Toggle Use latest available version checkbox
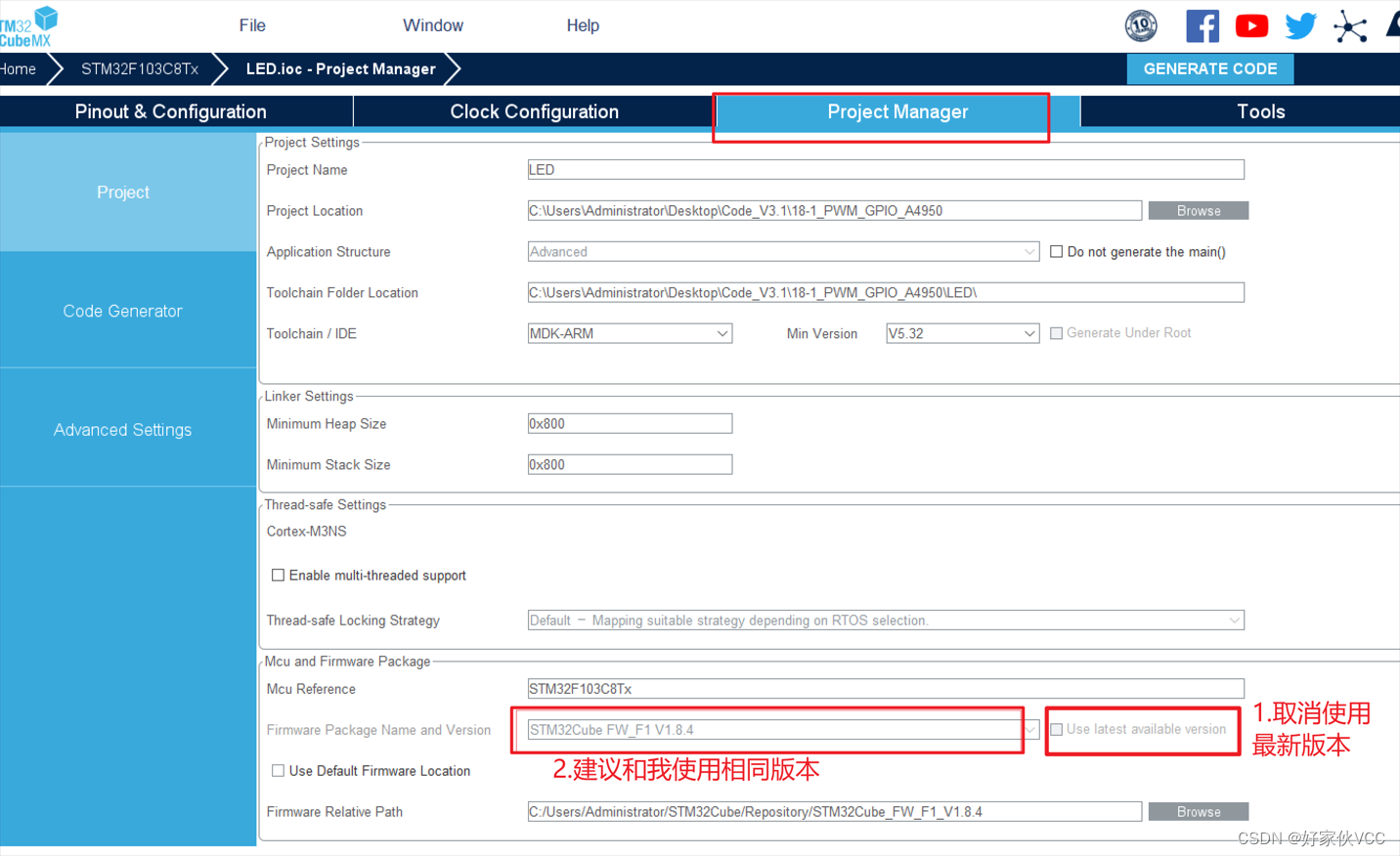 click(x=1056, y=730)
